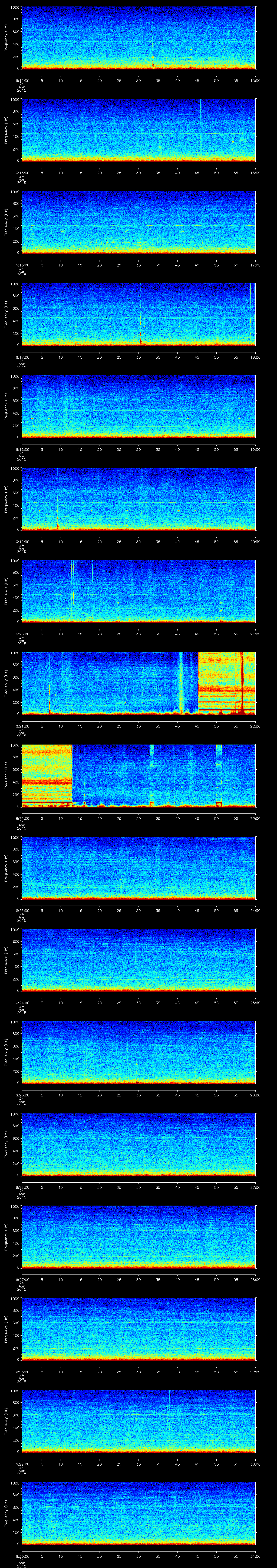Viewport: 277px width, 1568px height.
Task: Select the '6:16:00' time axis label
Action: (x=22, y=265)
